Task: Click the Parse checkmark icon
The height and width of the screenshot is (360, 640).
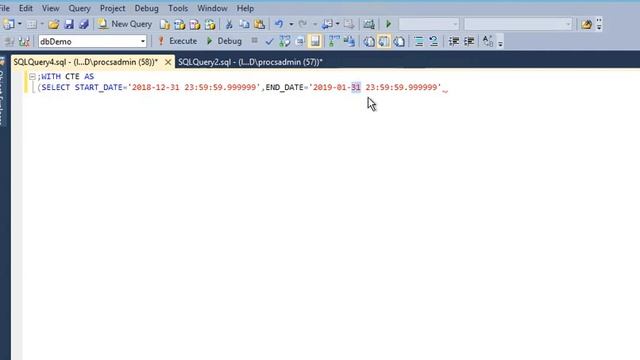Action: [269, 41]
